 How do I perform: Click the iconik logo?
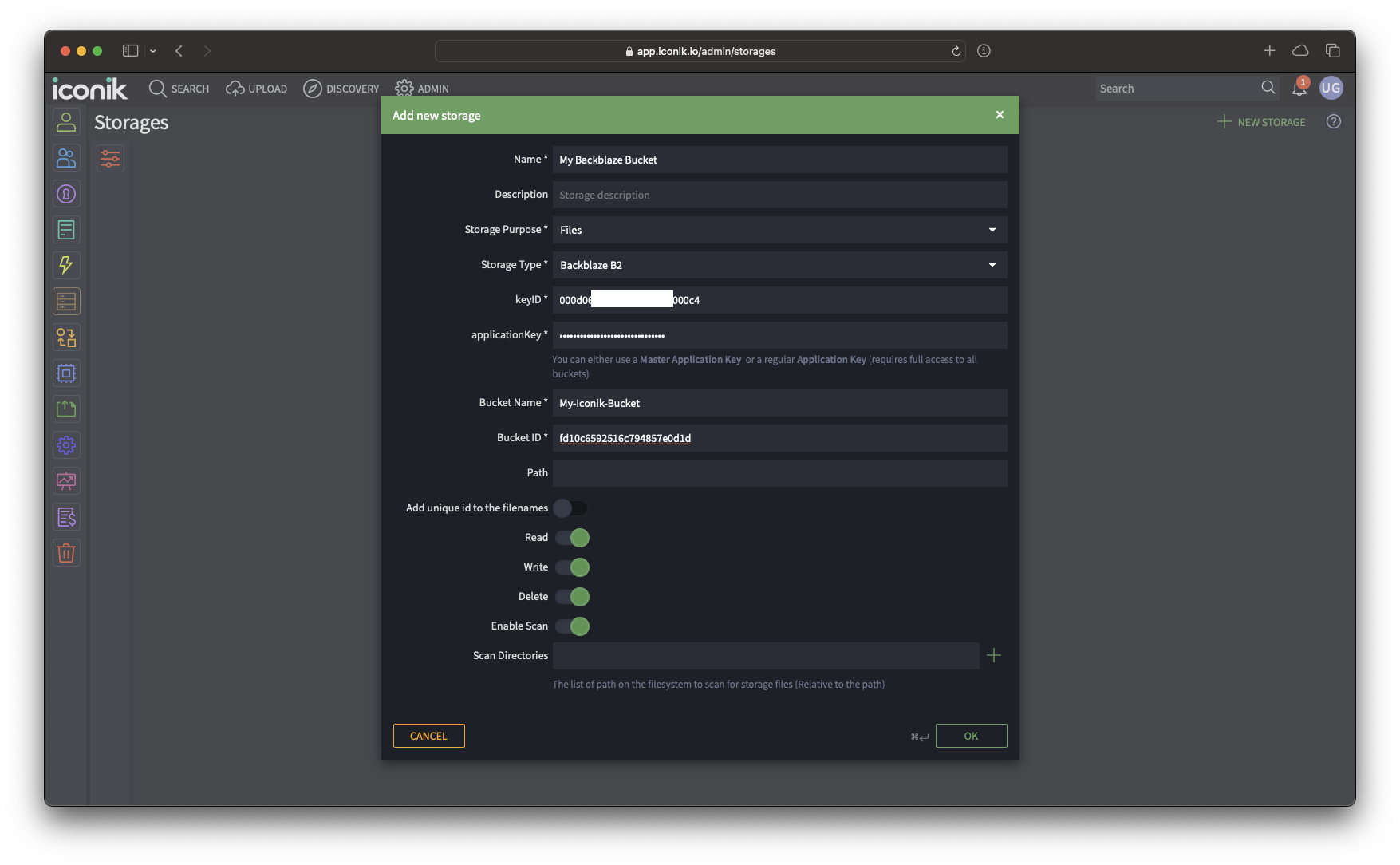point(89,89)
